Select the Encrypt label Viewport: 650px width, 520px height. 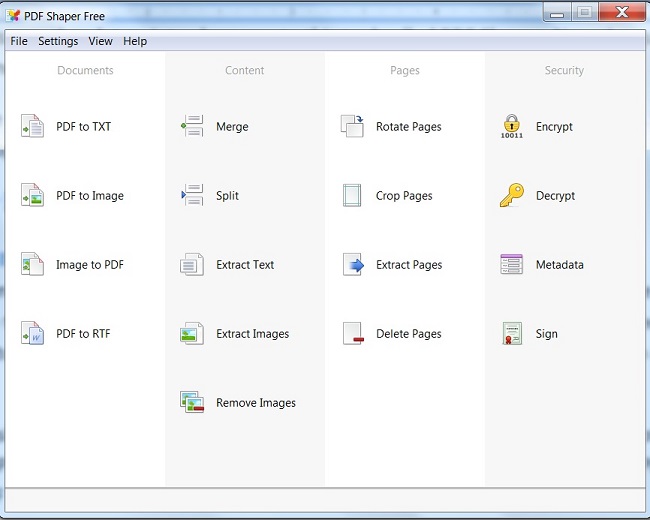554,127
